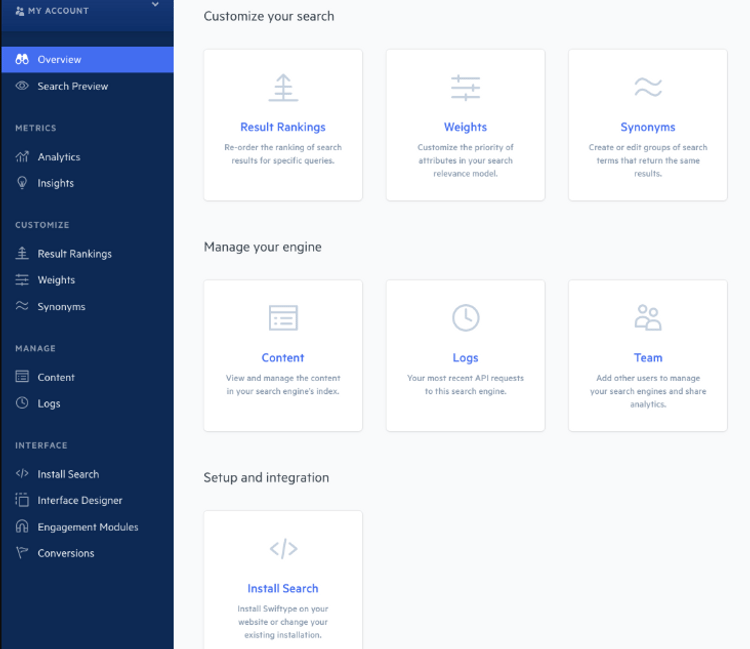The image size is (750, 649).
Task: Click the Insights lightbulb icon
Action: [22, 183]
